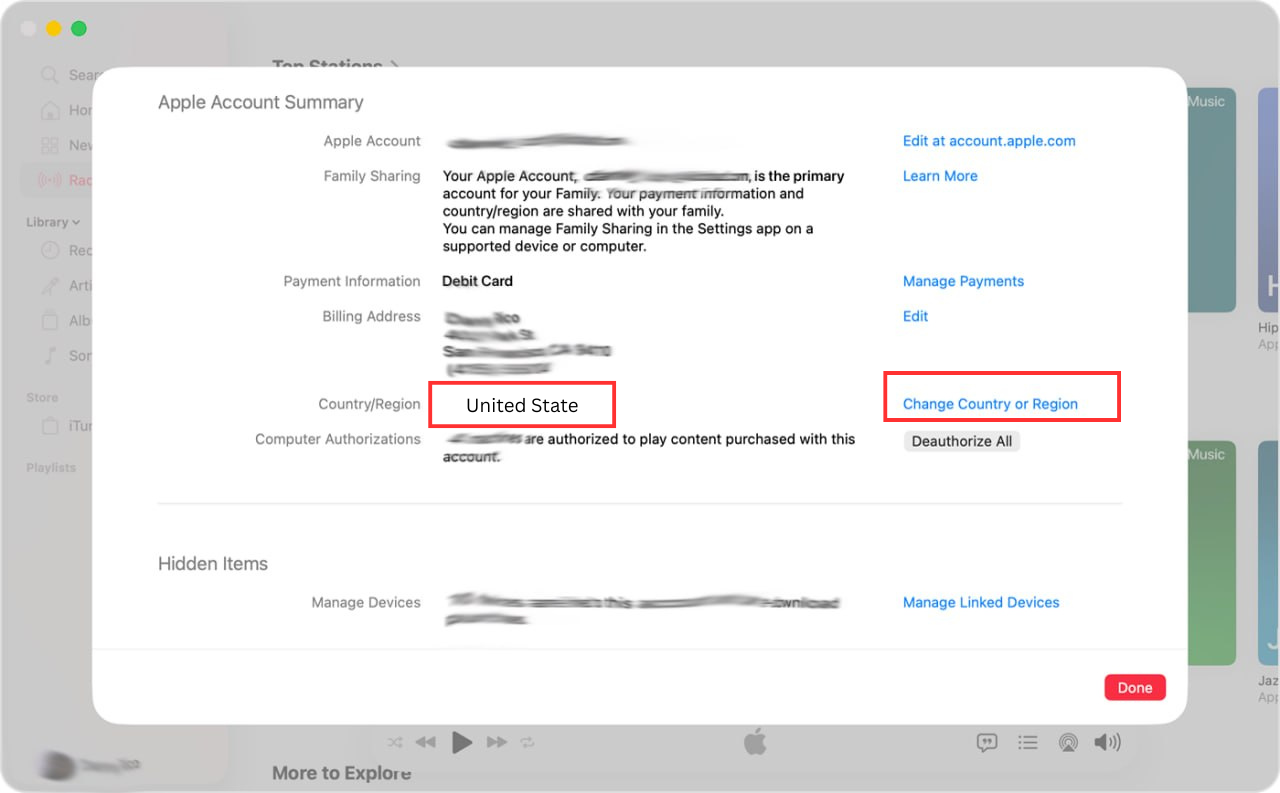Viewport: 1280px width, 793px height.
Task: Skip to previous track with rewind icon
Action: click(x=426, y=742)
